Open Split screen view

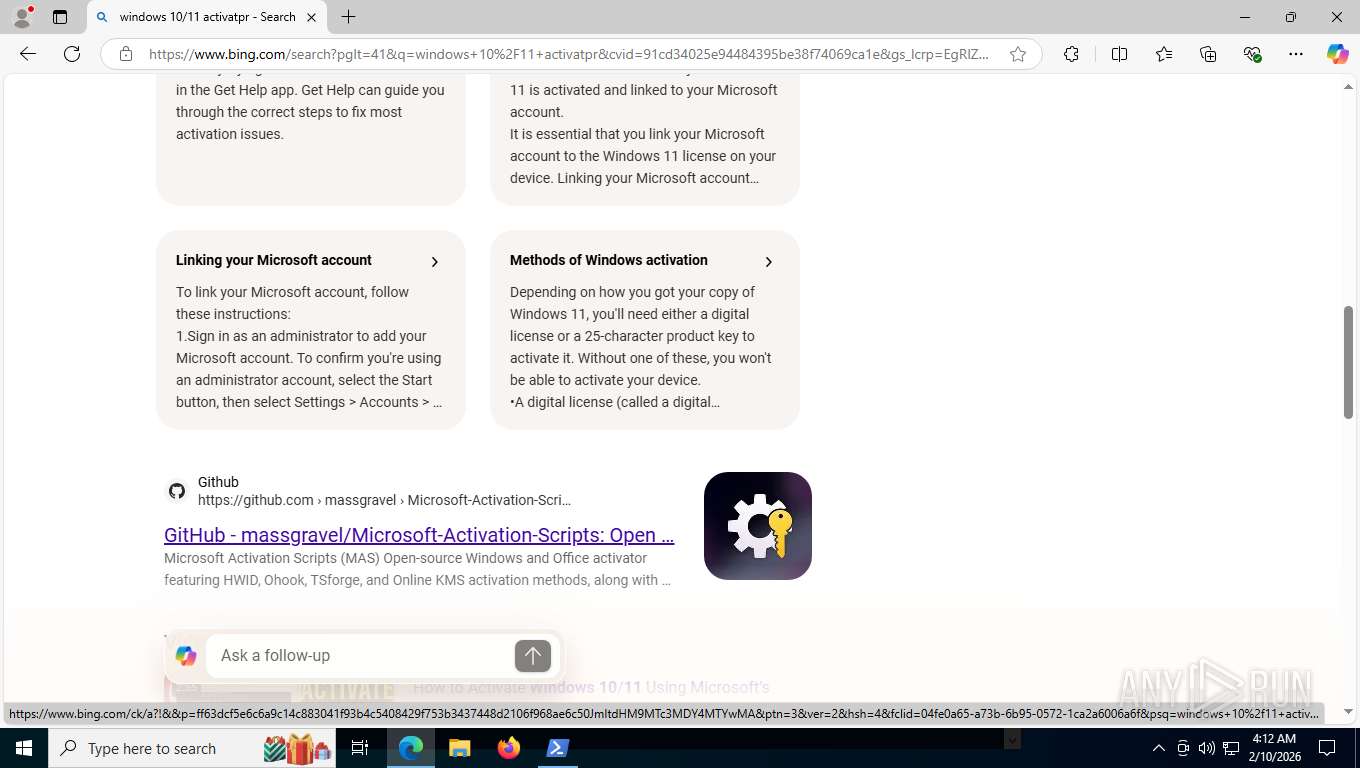click(x=1119, y=54)
